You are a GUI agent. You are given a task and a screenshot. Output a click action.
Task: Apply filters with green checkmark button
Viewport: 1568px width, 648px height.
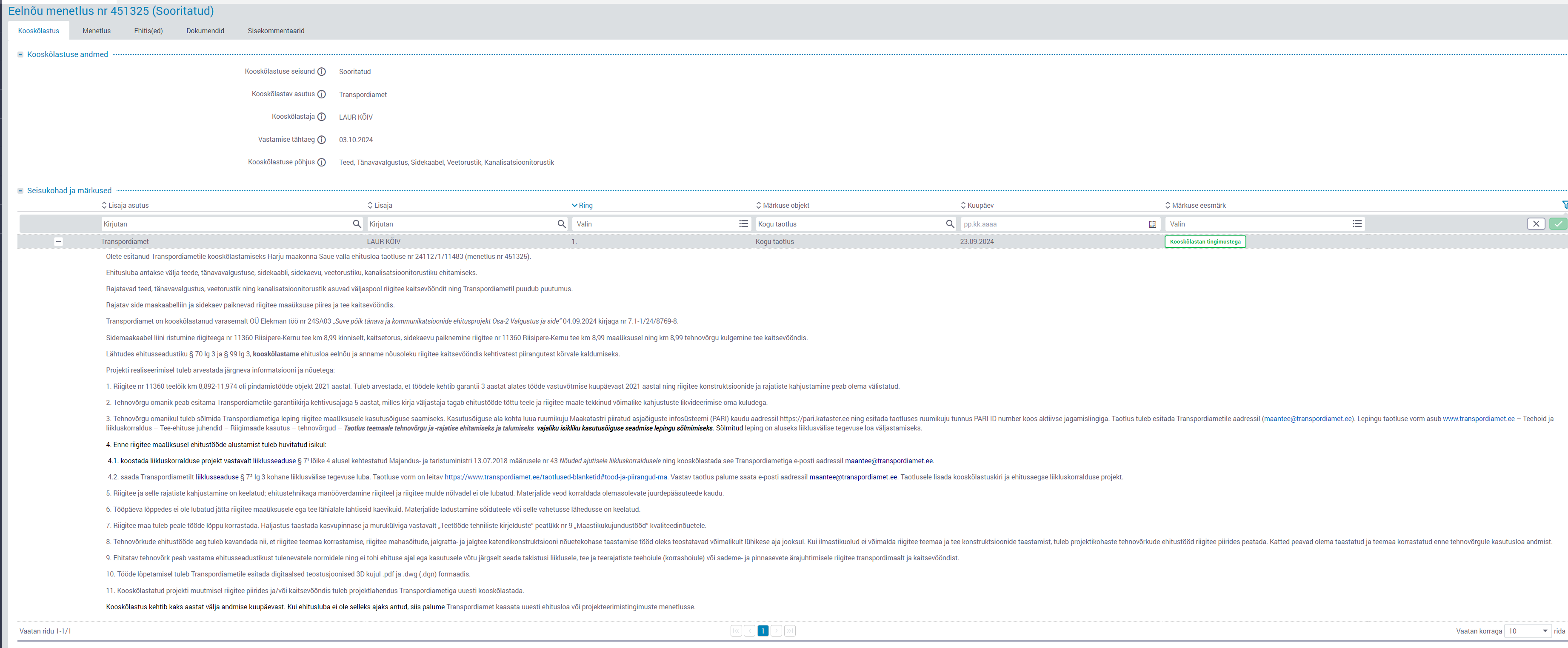(x=1558, y=224)
